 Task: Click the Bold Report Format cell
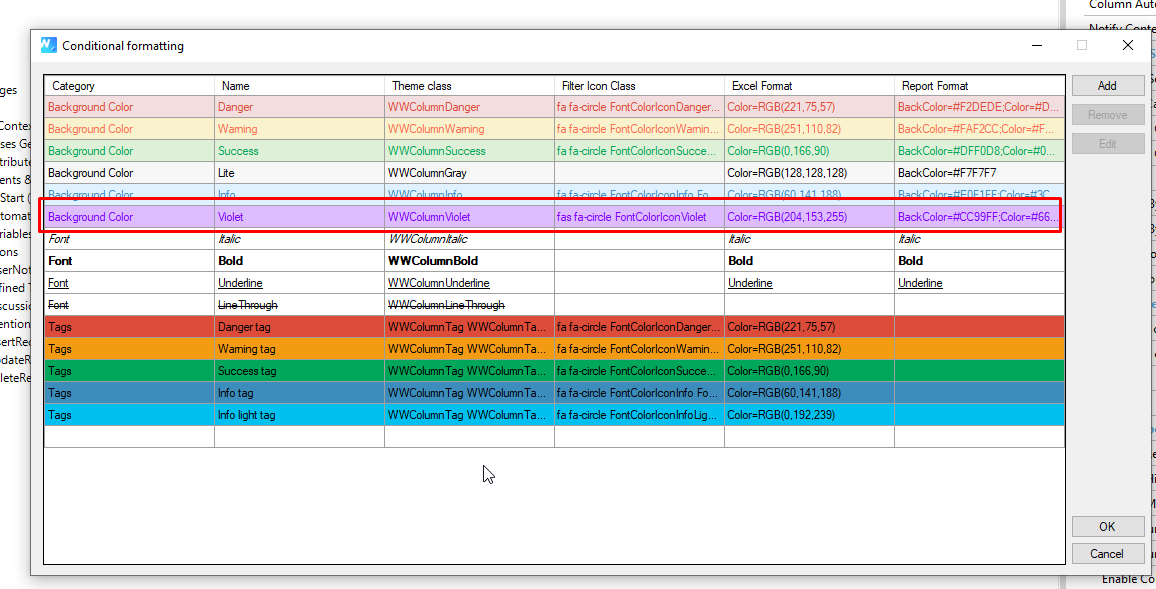pyautogui.click(x=980, y=261)
